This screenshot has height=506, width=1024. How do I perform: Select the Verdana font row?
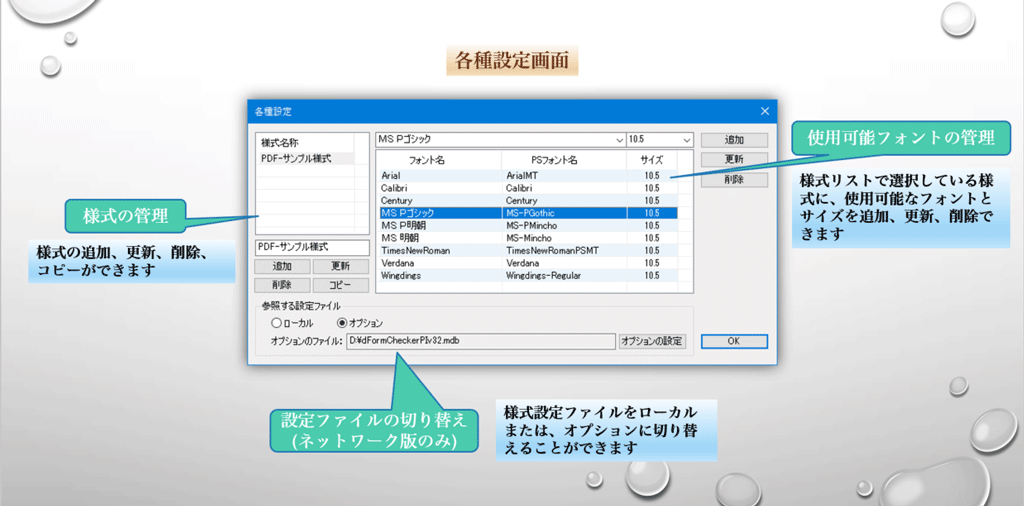[440, 262]
